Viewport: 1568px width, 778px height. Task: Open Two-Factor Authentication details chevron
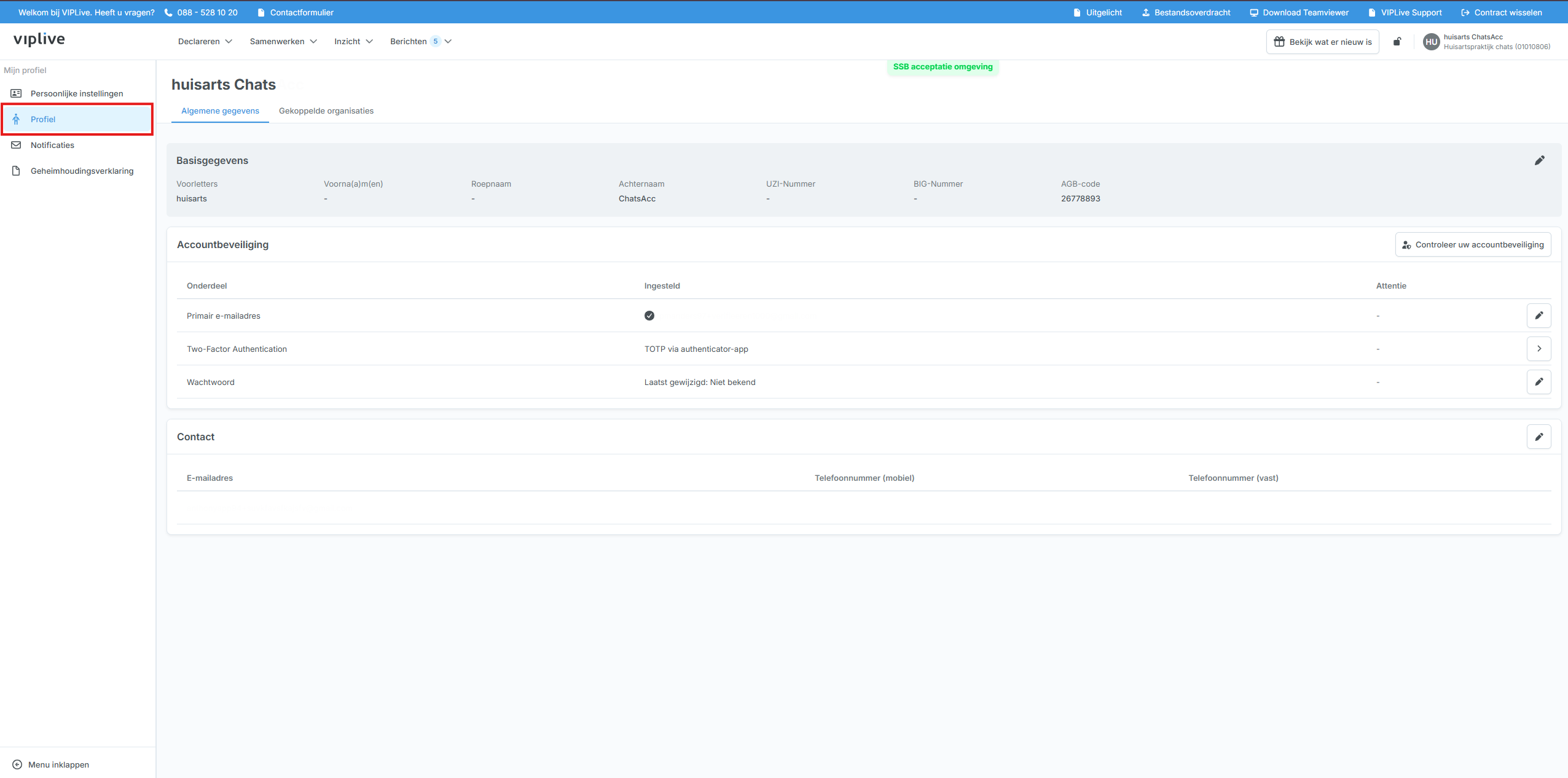(1539, 349)
